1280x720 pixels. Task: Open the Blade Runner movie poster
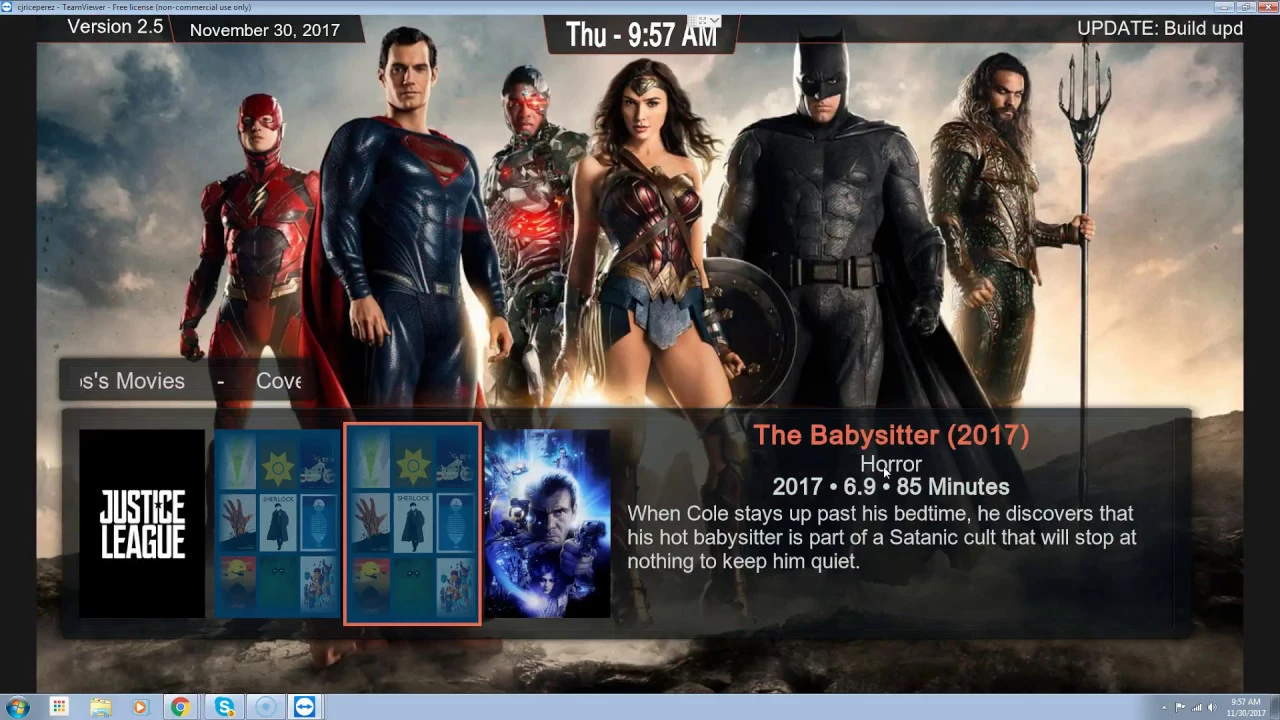pos(547,523)
